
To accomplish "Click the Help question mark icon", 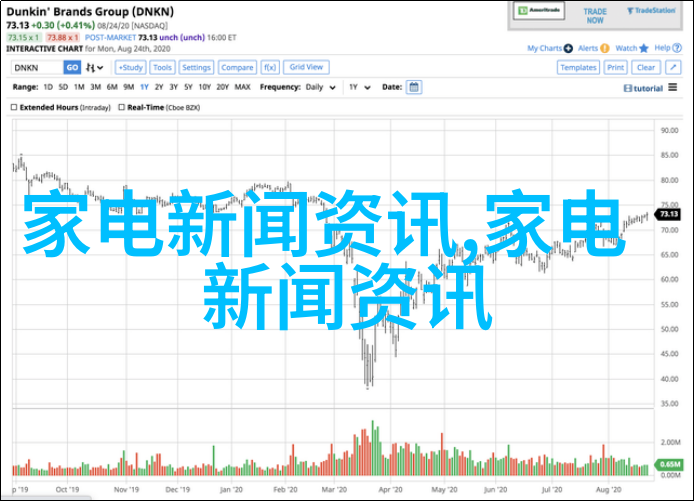I will click(x=677, y=48).
